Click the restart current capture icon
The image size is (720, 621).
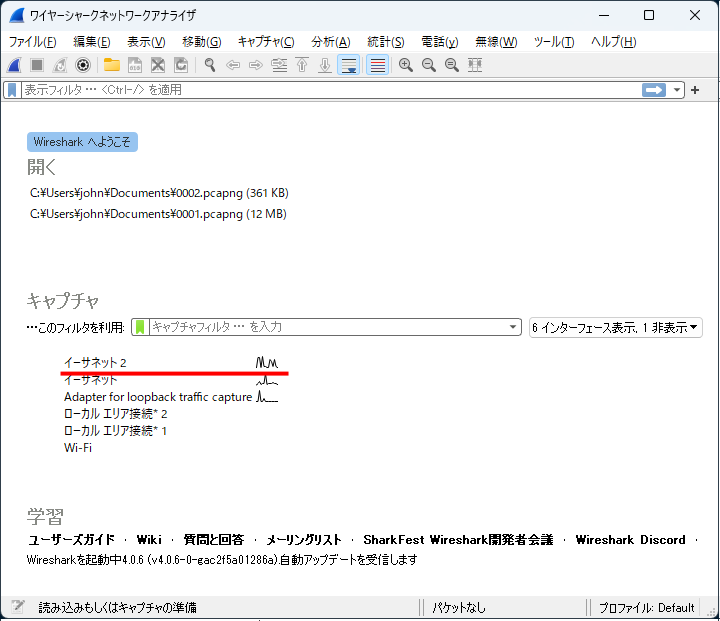coord(60,65)
